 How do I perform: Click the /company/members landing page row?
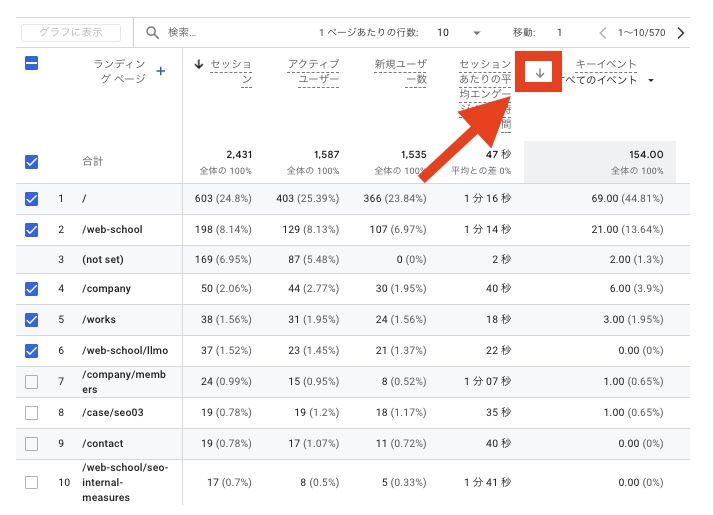coord(123,381)
